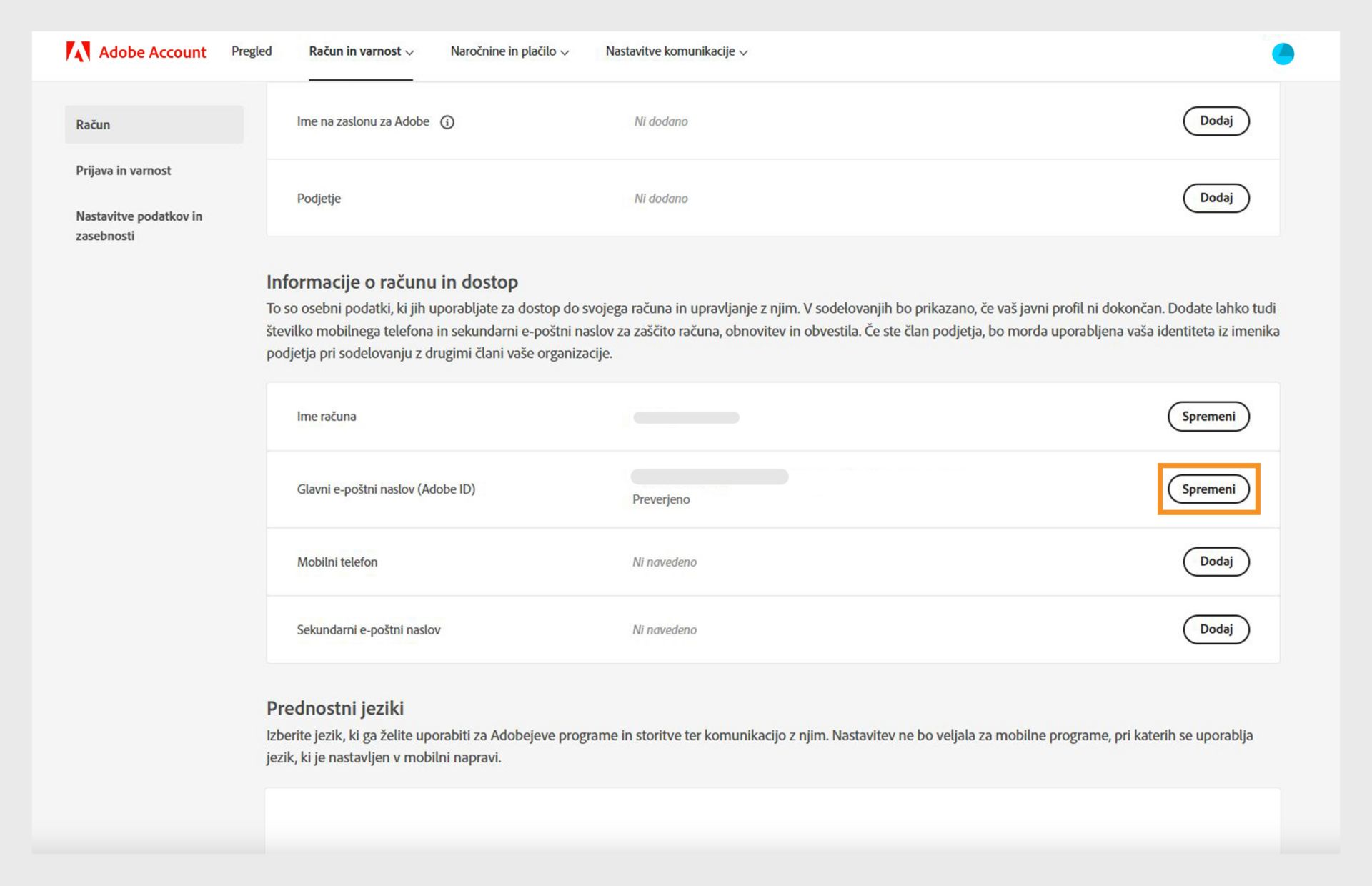
Task: Expand the Nastavitve komunikacije dropdown
Action: click(676, 51)
